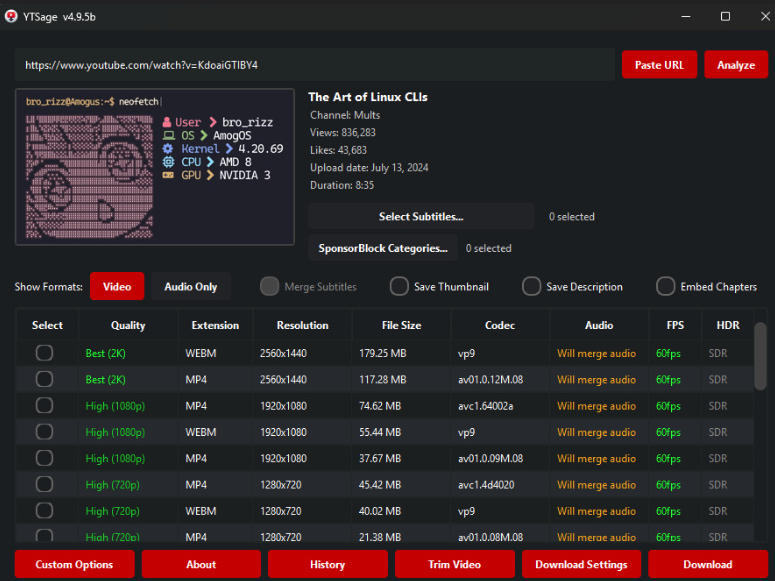The image size is (775, 581).
Task: Maximize the YTSage window
Action: (x=725, y=16)
